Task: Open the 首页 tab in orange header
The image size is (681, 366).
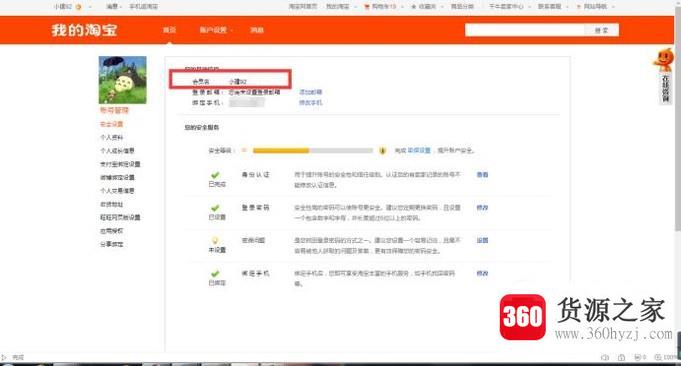Action: (169, 30)
